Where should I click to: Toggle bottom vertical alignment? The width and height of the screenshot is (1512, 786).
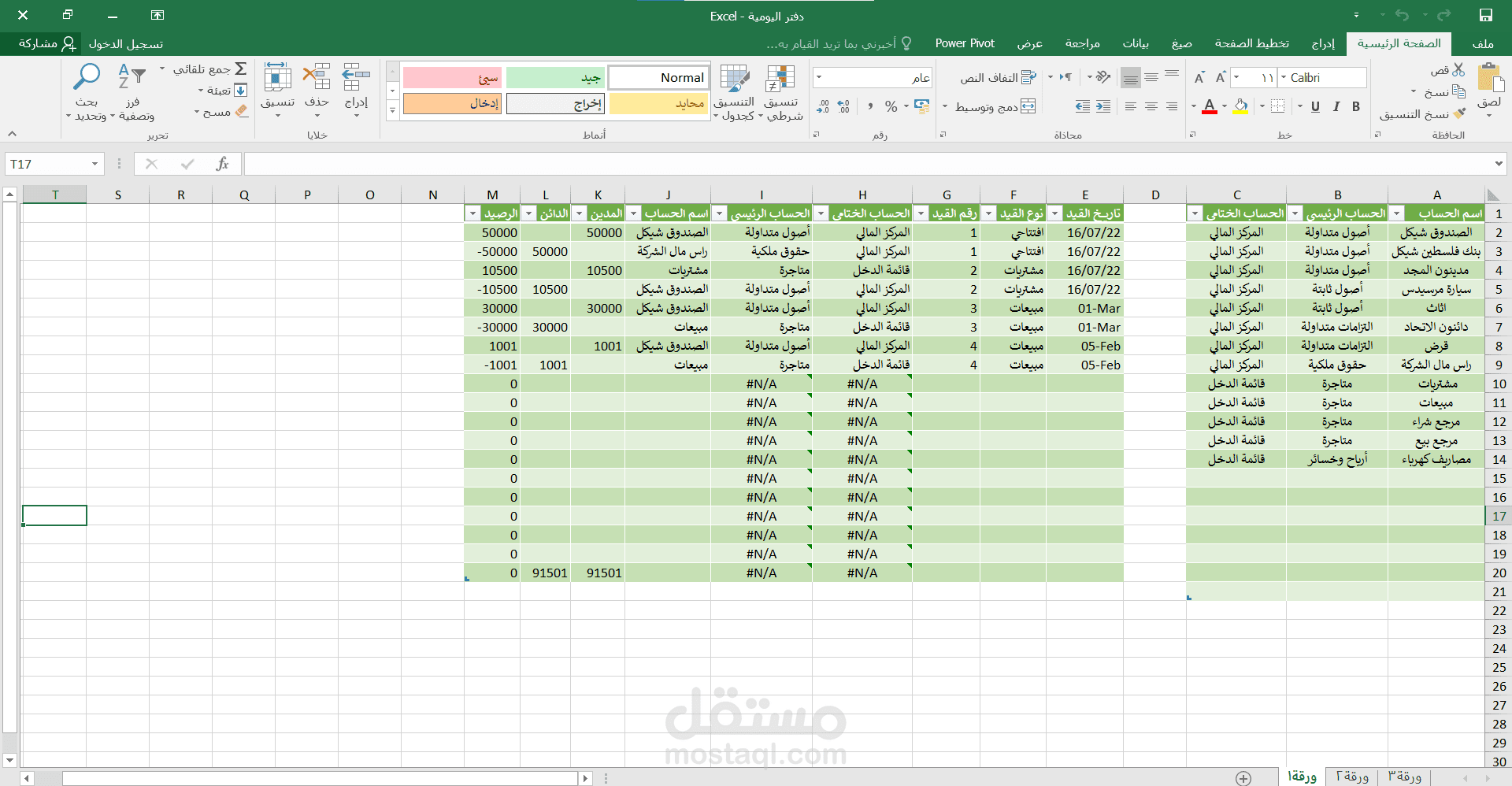coord(1131,77)
